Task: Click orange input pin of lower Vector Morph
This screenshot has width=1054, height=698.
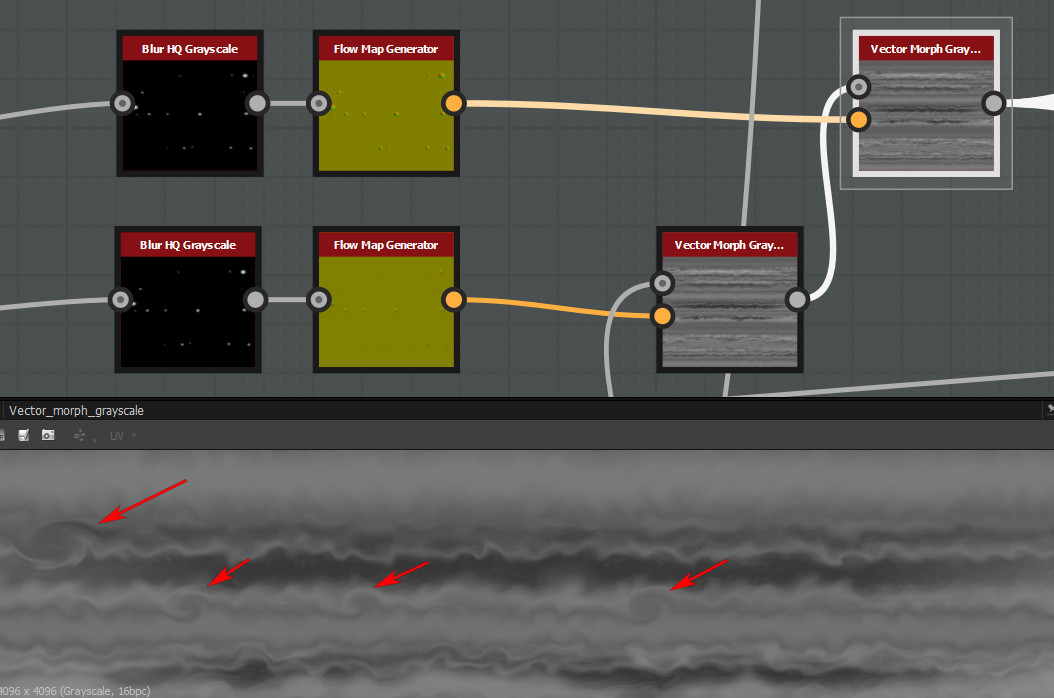Action: pos(662,315)
